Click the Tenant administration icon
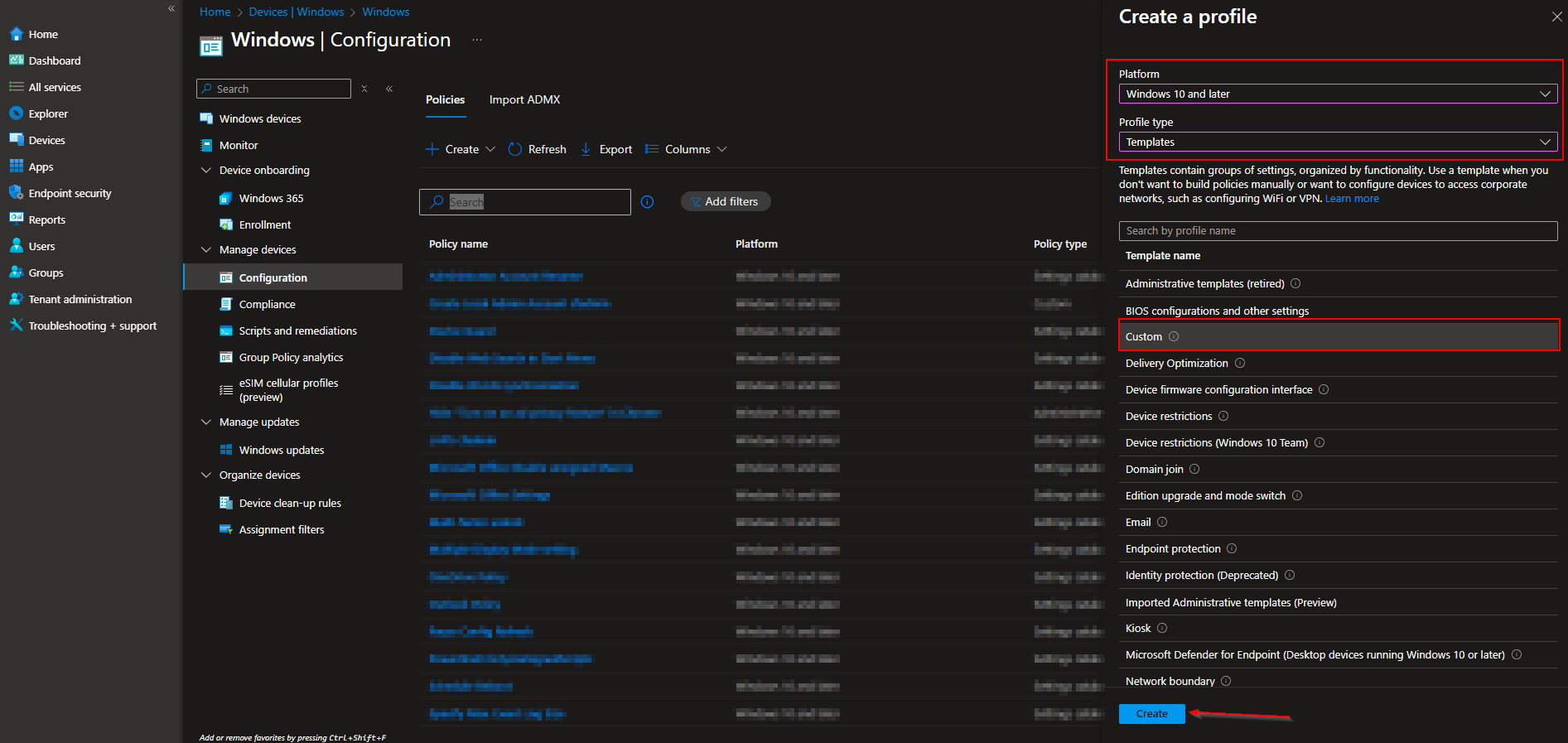1568x743 pixels. point(16,299)
